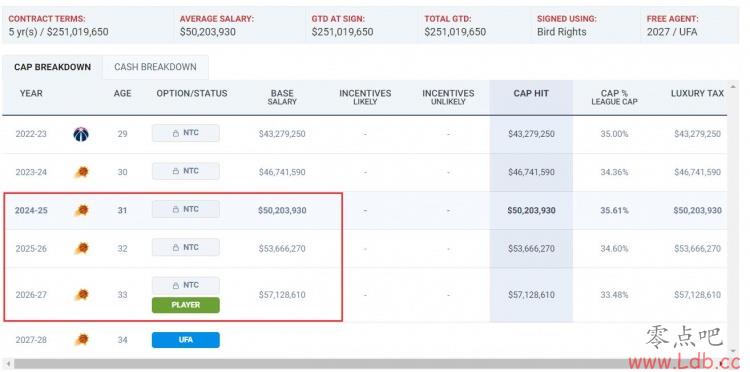
Task: Click the Suns logo in 2023-24 row
Action: [x=82, y=172]
